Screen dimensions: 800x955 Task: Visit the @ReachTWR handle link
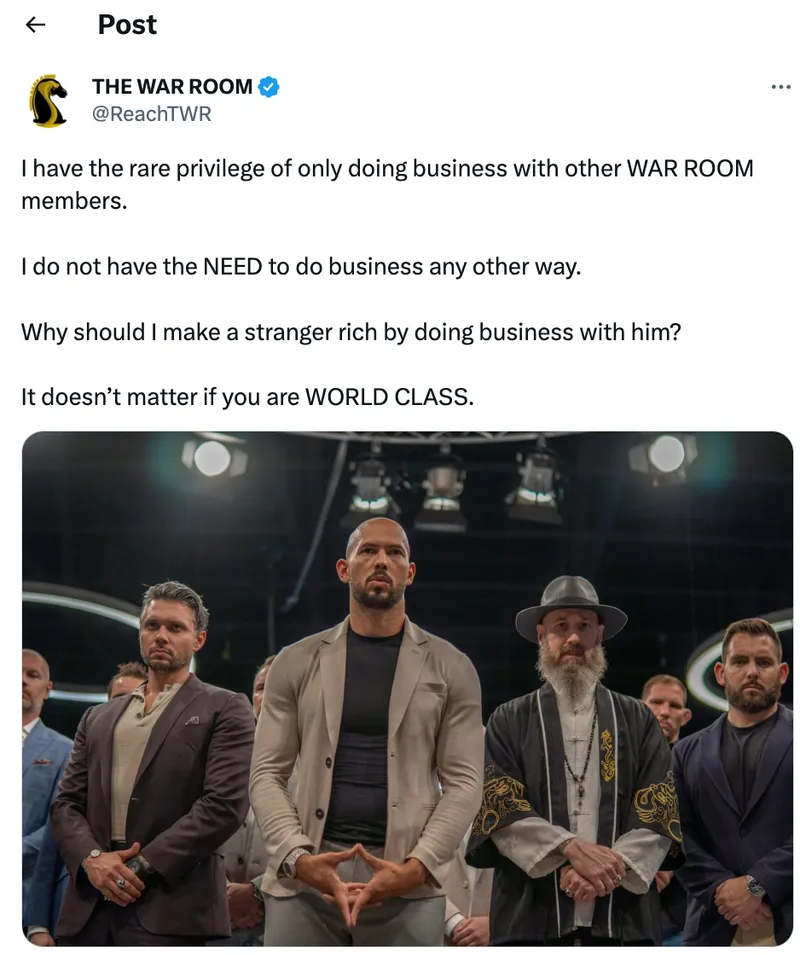coord(152,114)
